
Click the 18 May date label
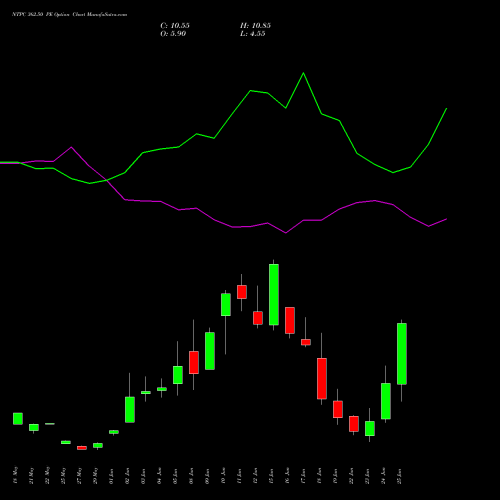[x=15, y=475]
